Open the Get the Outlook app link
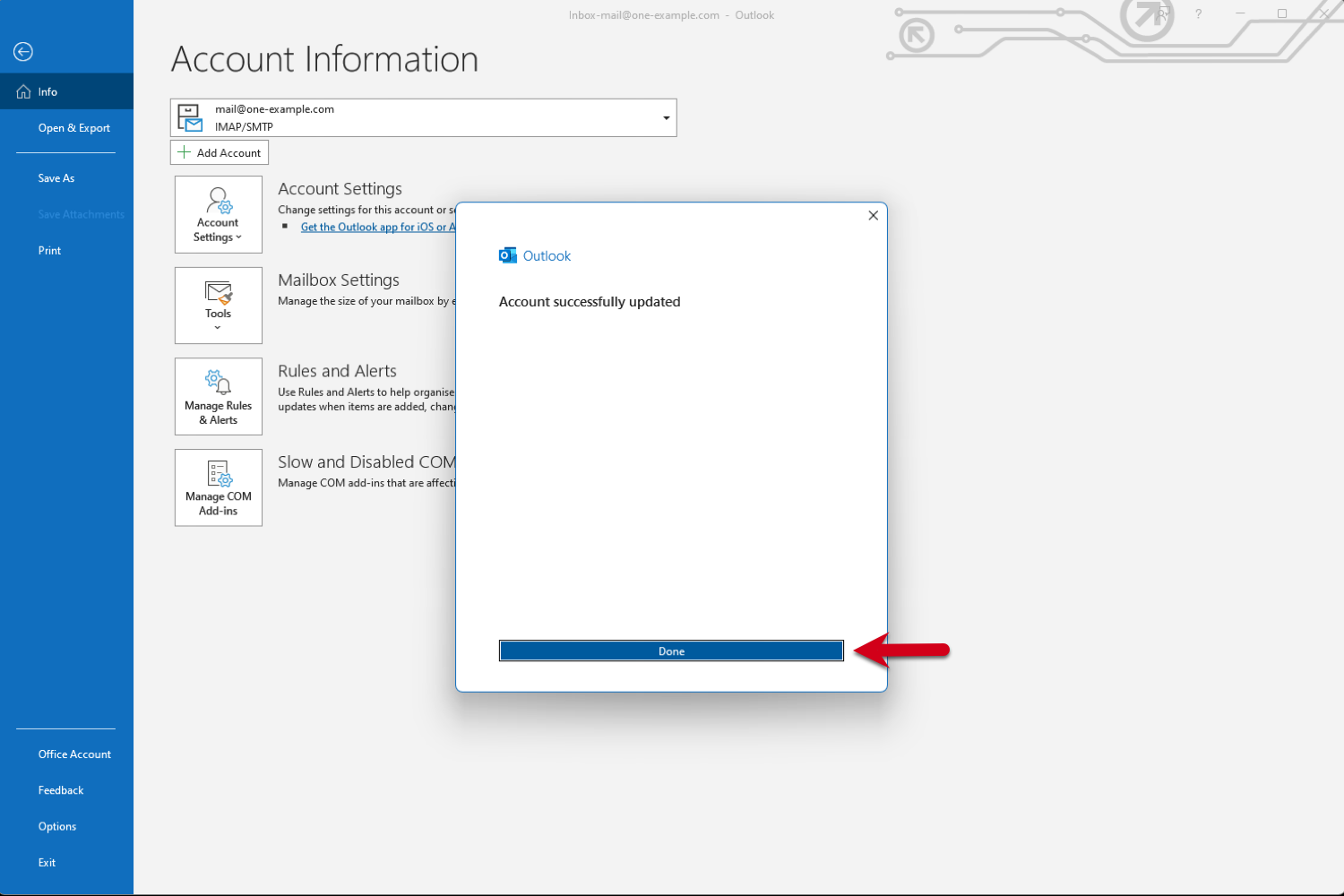 (x=376, y=227)
